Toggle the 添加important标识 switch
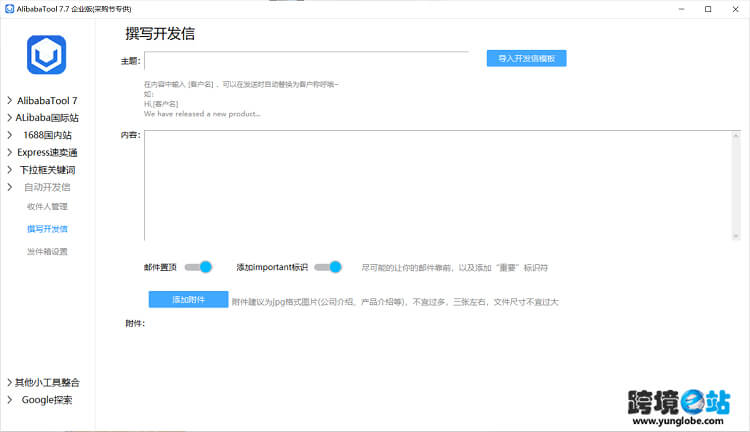The width and height of the screenshot is (750, 432). tap(328, 267)
